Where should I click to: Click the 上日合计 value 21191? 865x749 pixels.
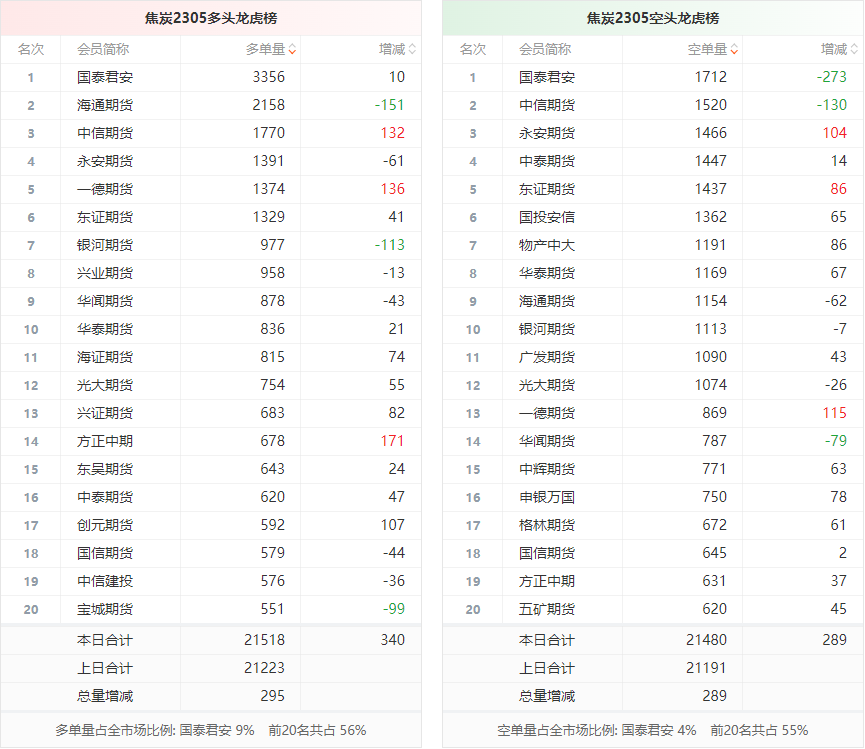click(x=706, y=668)
